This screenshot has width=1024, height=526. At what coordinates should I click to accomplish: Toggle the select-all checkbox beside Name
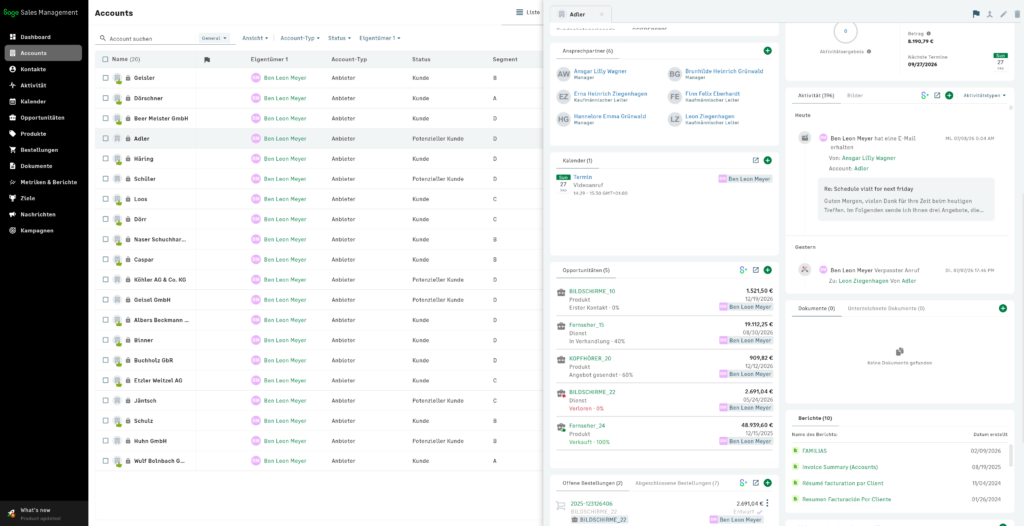106,59
